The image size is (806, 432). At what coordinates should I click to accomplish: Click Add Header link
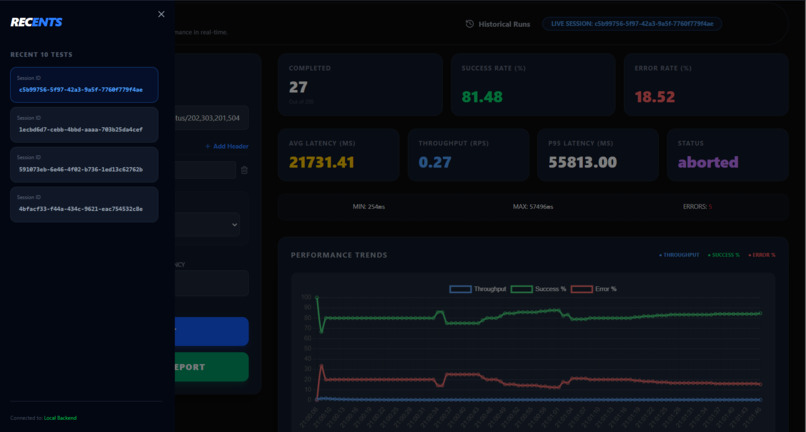[227, 147]
